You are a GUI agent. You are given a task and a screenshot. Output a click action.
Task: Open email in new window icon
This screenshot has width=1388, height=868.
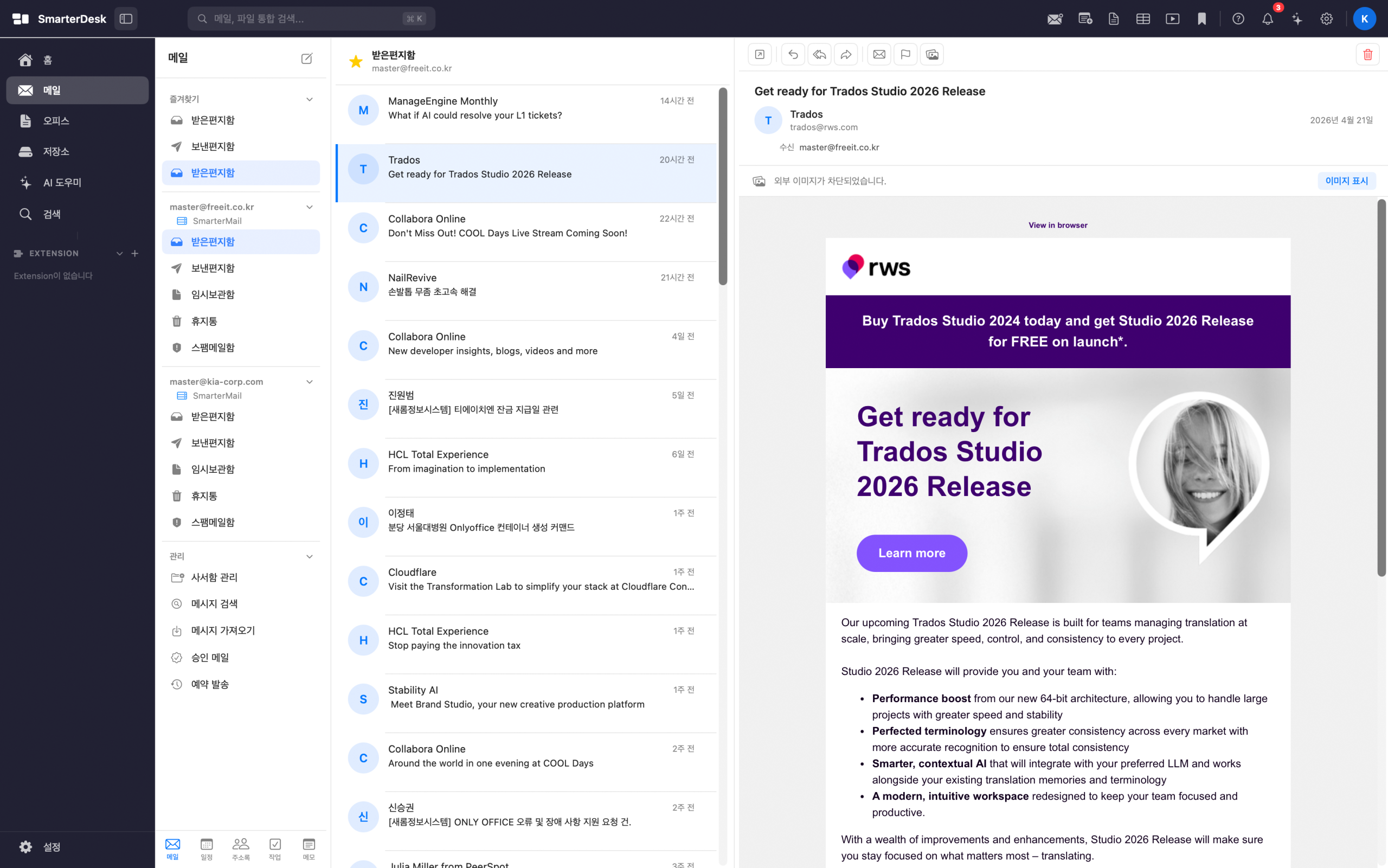click(x=760, y=55)
